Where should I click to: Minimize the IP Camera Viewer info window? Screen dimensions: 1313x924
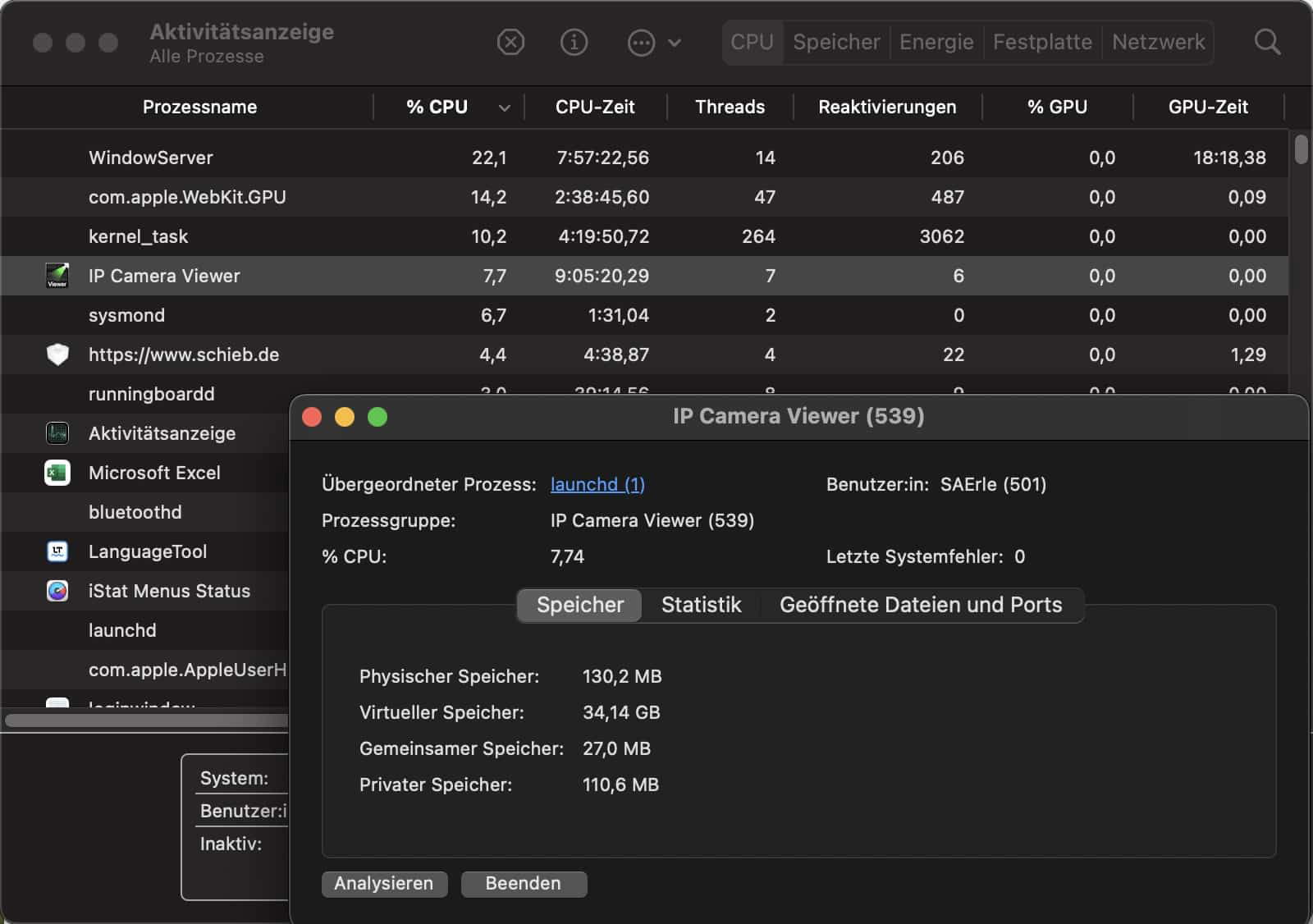point(345,417)
